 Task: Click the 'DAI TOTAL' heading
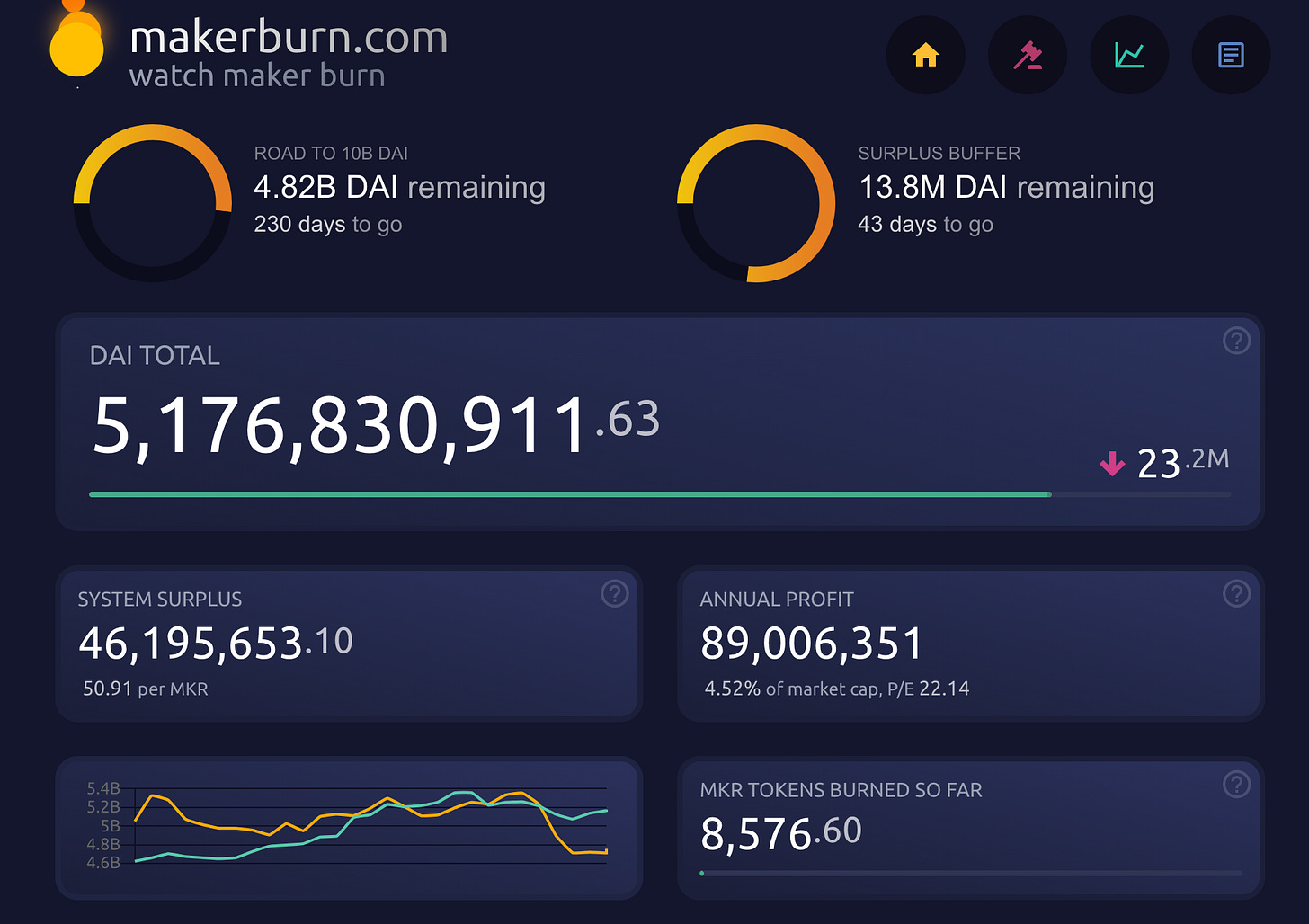155,356
